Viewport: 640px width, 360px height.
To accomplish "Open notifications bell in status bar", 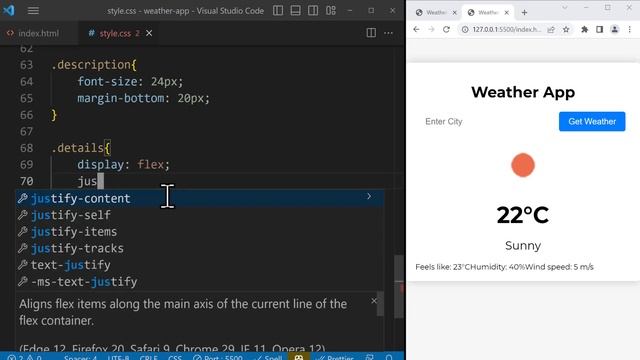I will point(389,357).
